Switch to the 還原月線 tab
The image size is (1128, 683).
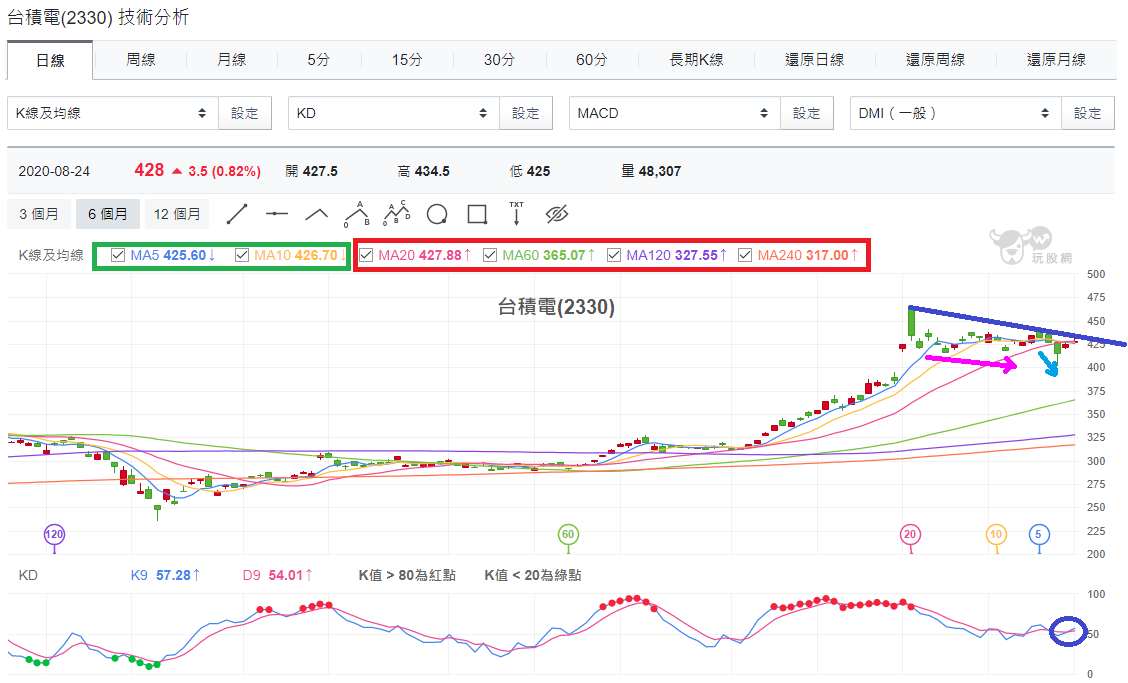pyautogui.click(x=1056, y=60)
